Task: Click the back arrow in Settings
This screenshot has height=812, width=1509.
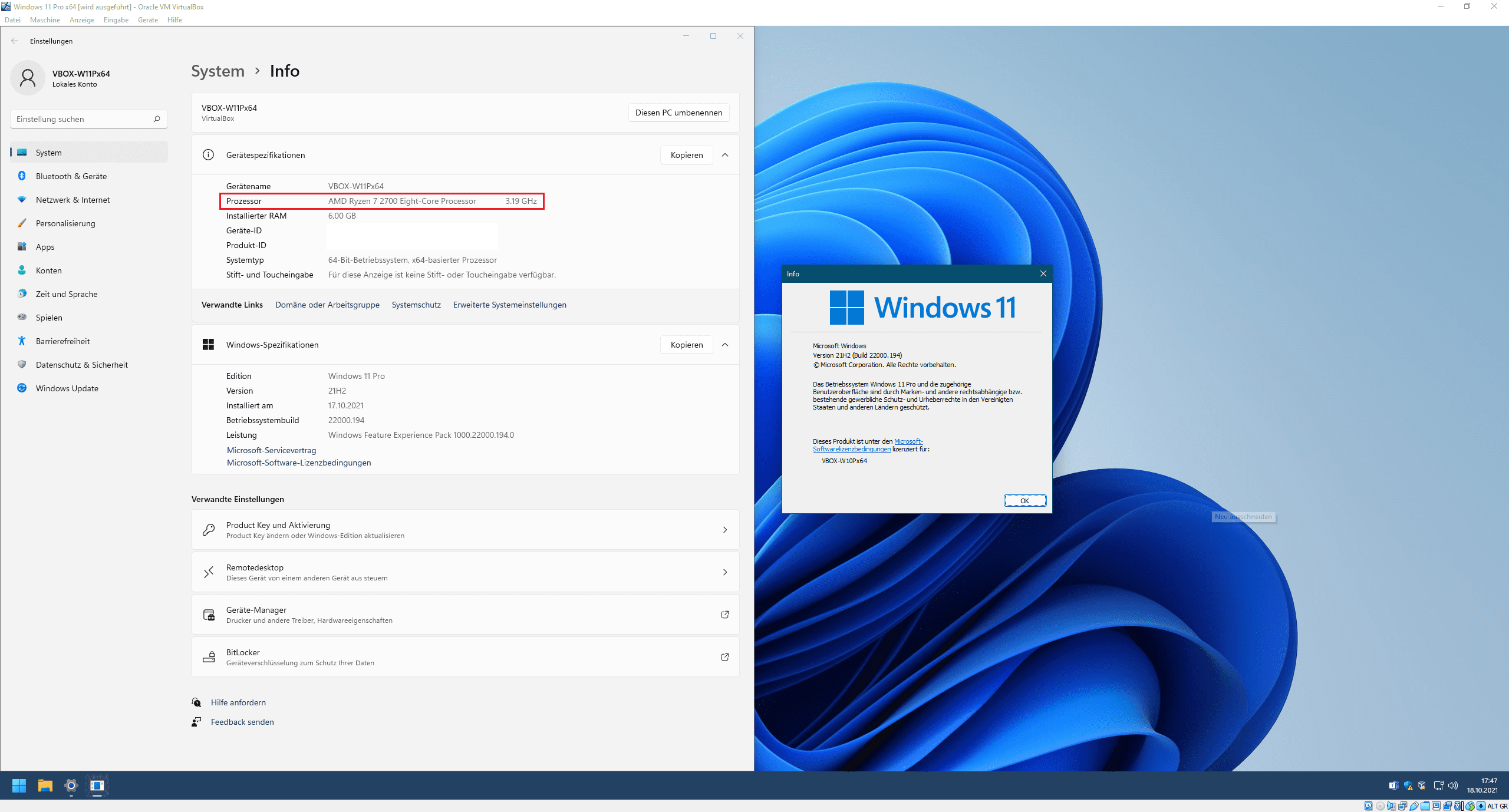Action: click(15, 41)
